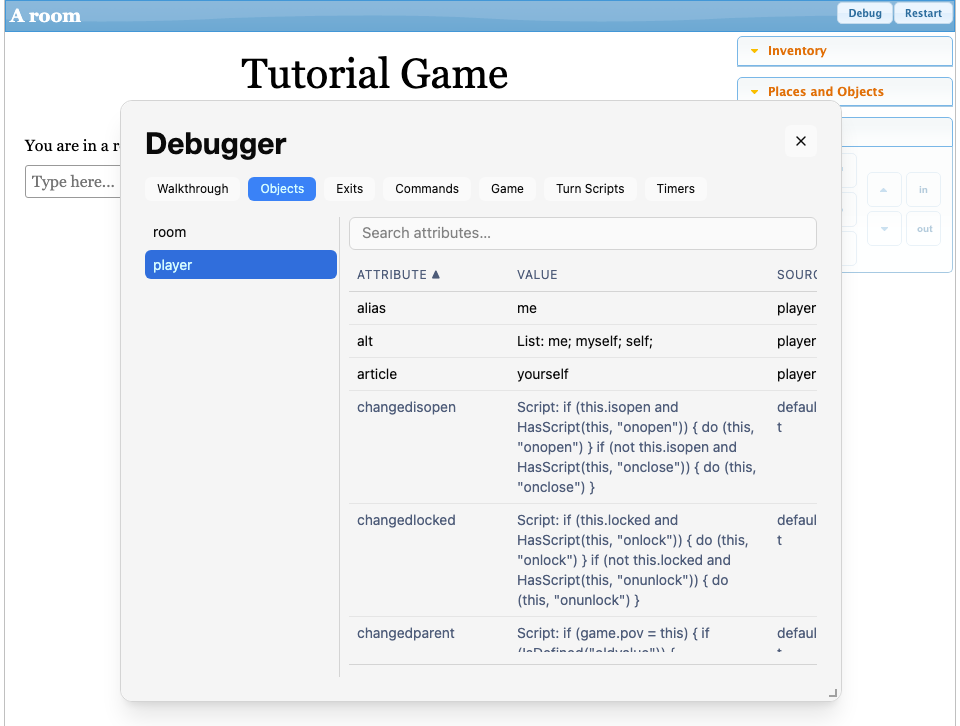Switch to the Walkthrough tab
This screenshot has height=726, width=960.
tap(192, 189)
